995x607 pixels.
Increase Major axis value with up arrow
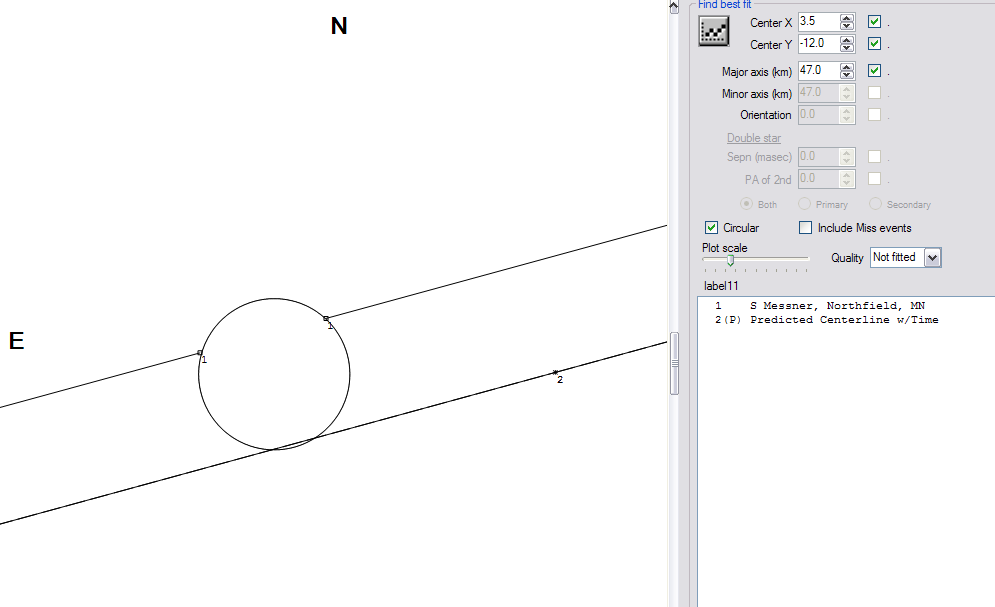pyautogui.click(x=847, y=67)
